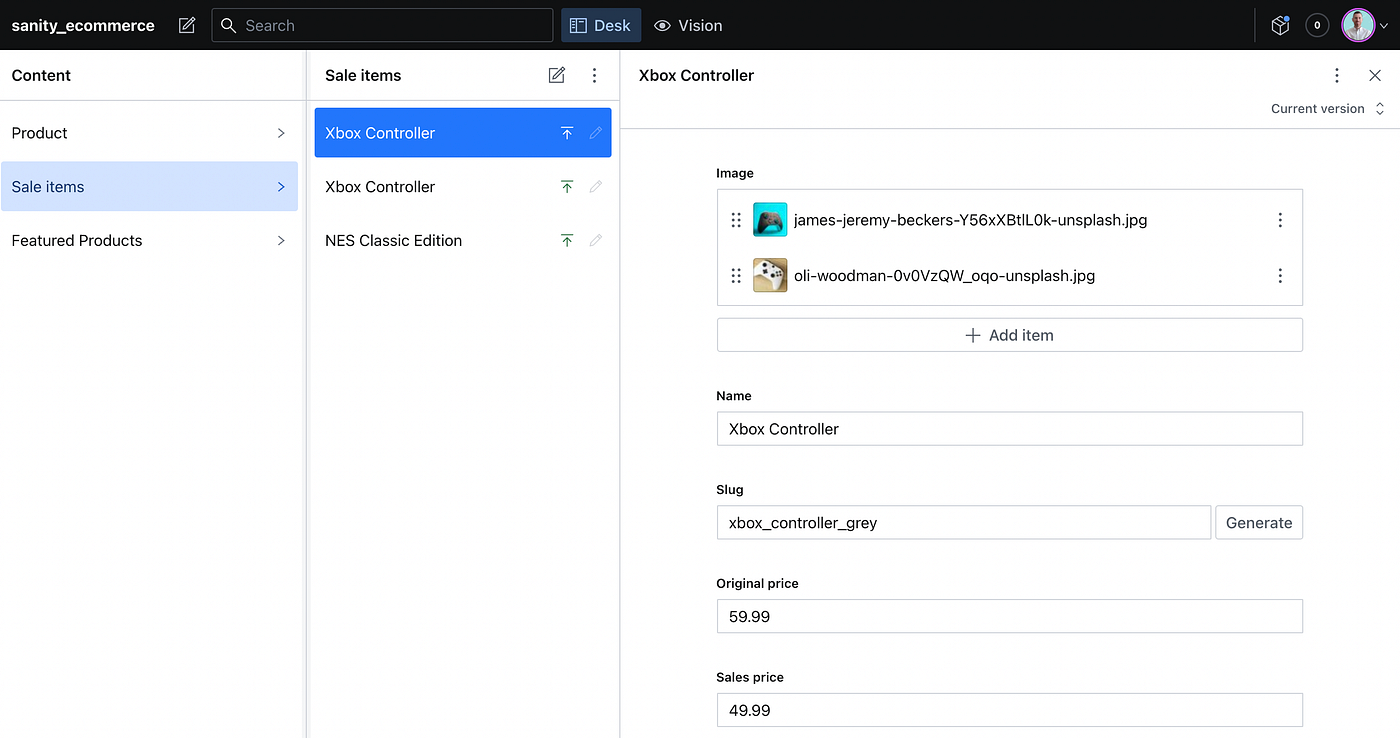Click the james-jeremy-beckers-Y56xXBtlL0k-unsplash.jpg filename

[970, 220]
